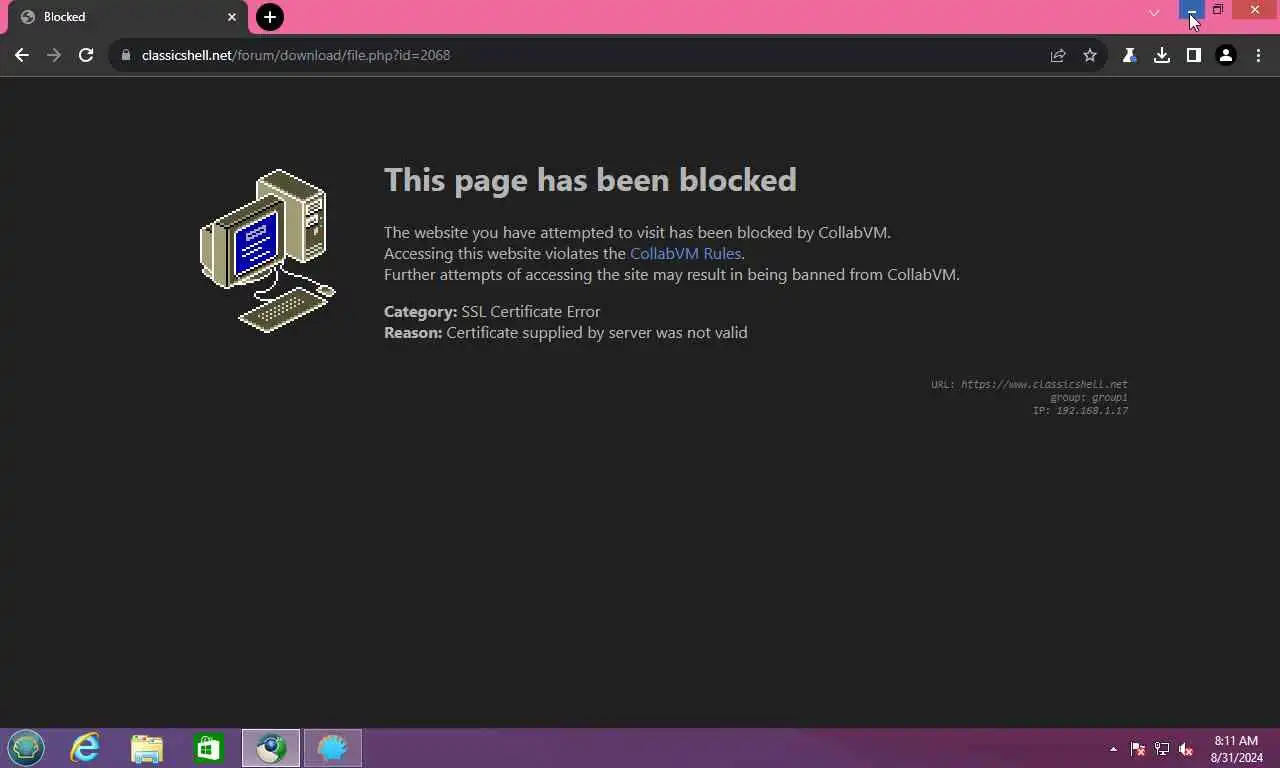Select the Classic Shell taskbar button
Image resolution: width=1280 pixels, height=768 pixels.
coord(333,748)
